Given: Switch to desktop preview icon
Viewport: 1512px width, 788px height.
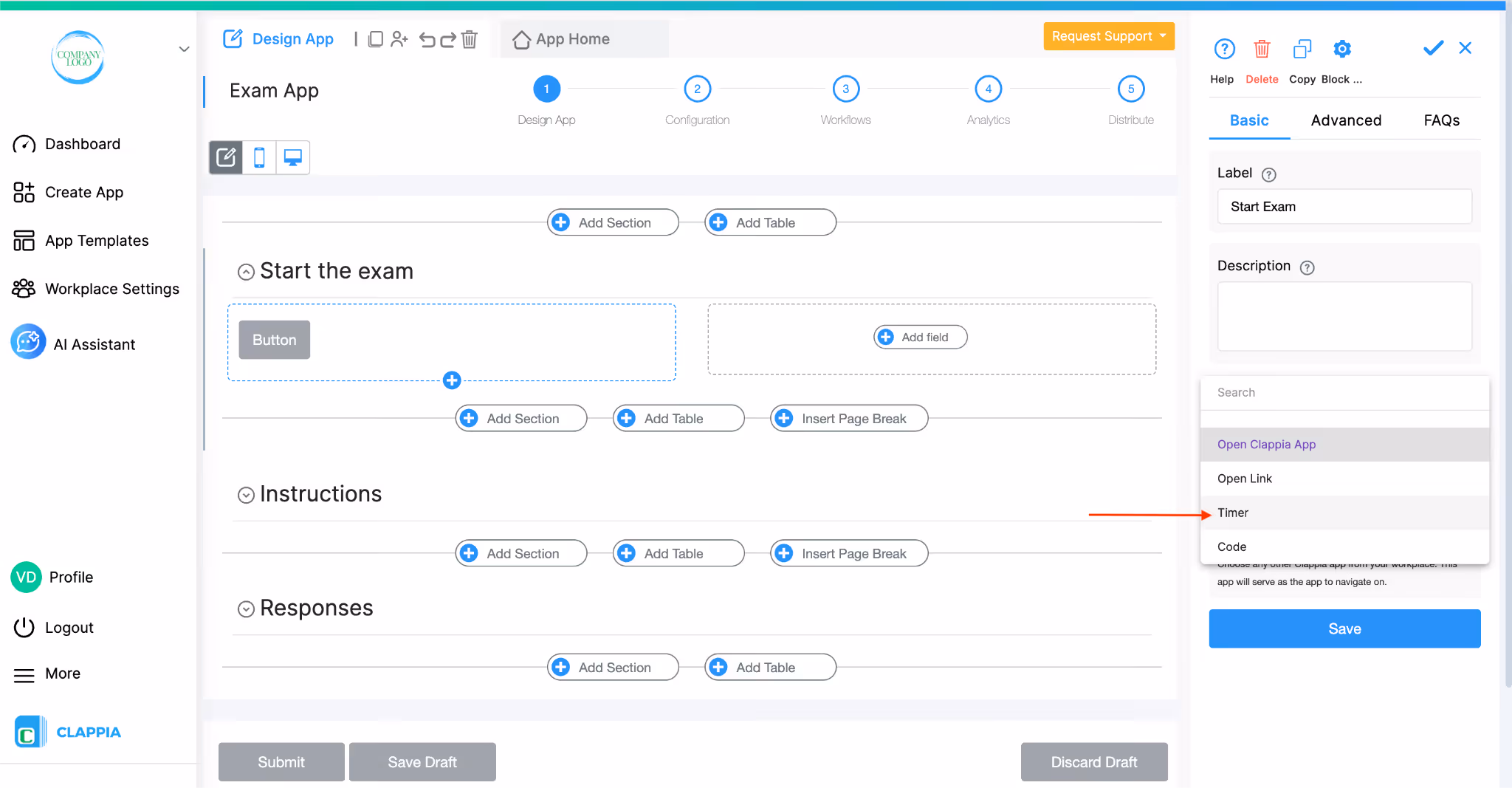Looking at the screenshot, I should (293, 157).
